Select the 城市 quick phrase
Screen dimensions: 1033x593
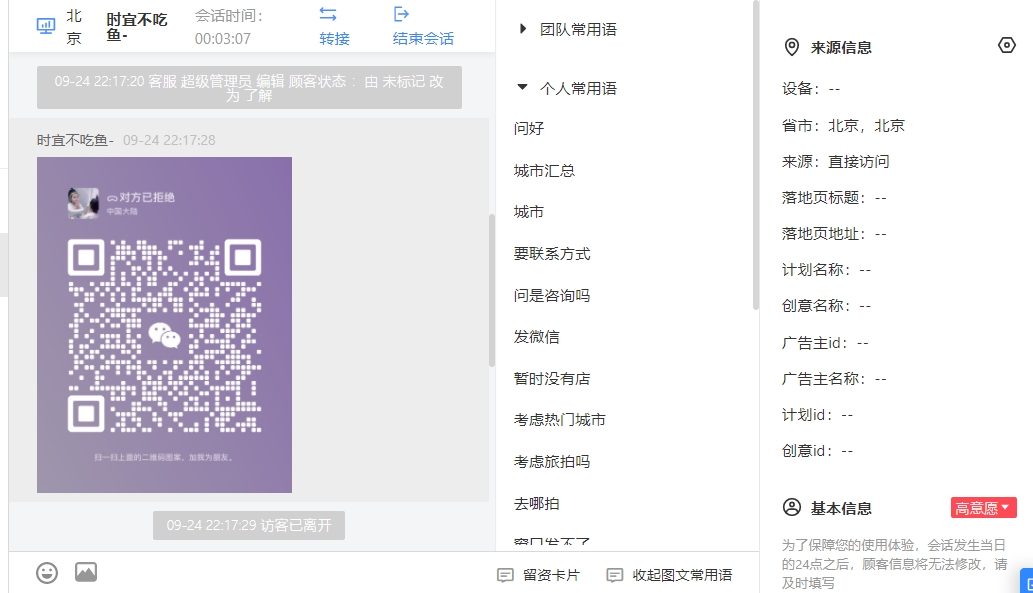point(529,212)
